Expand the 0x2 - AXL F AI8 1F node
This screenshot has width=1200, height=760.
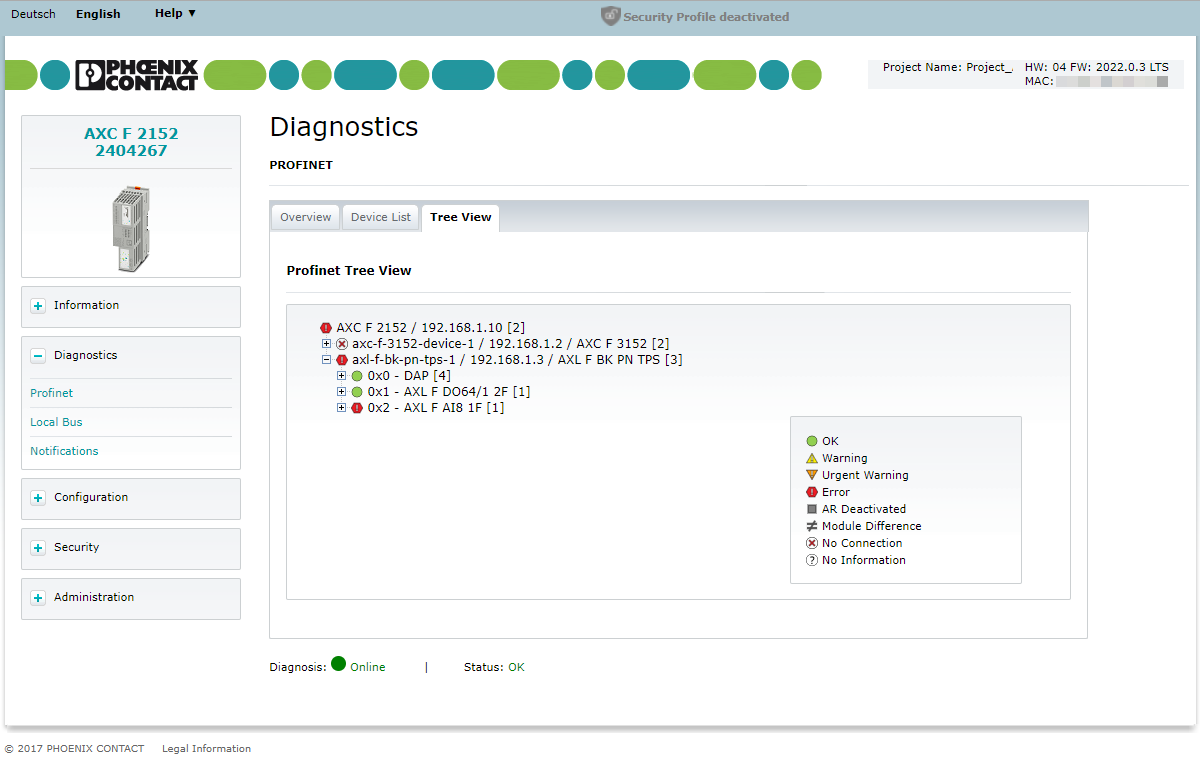click(x=342, y=408)
